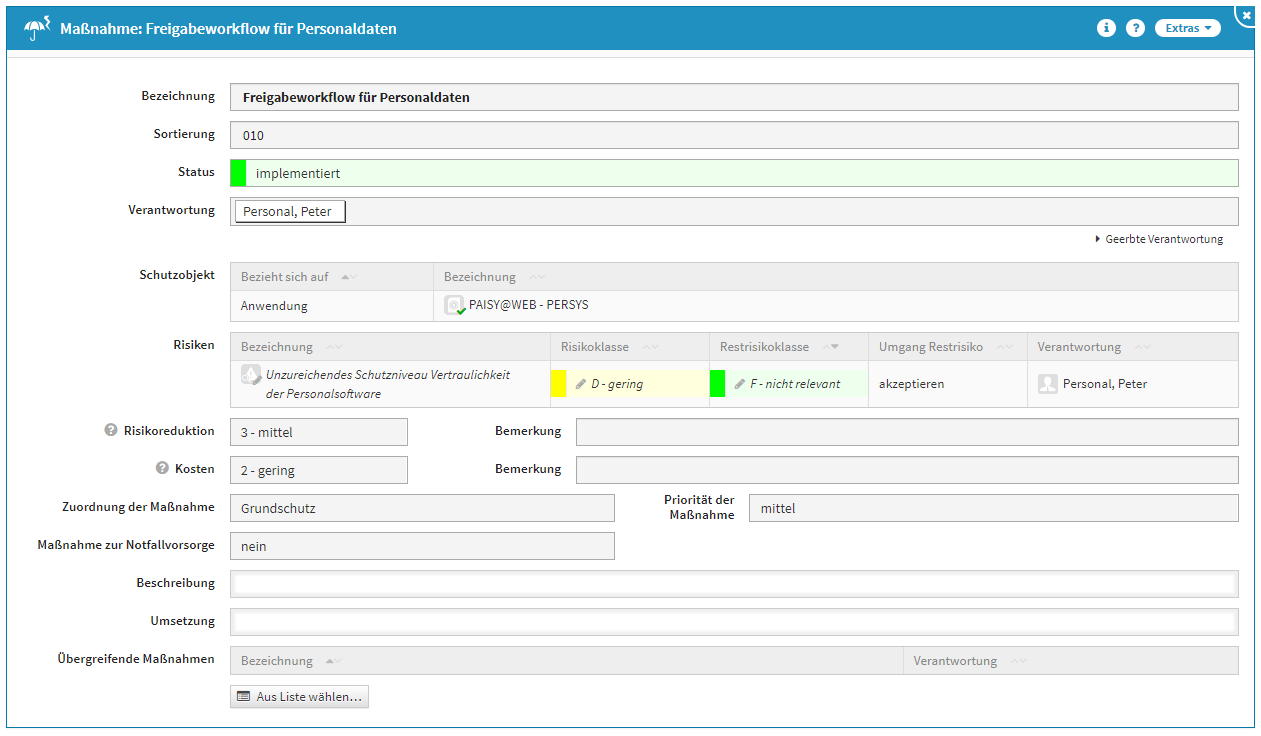Open the help question mark icon
Viewport: 1261px width, 736px height.
pos(1135,28)
